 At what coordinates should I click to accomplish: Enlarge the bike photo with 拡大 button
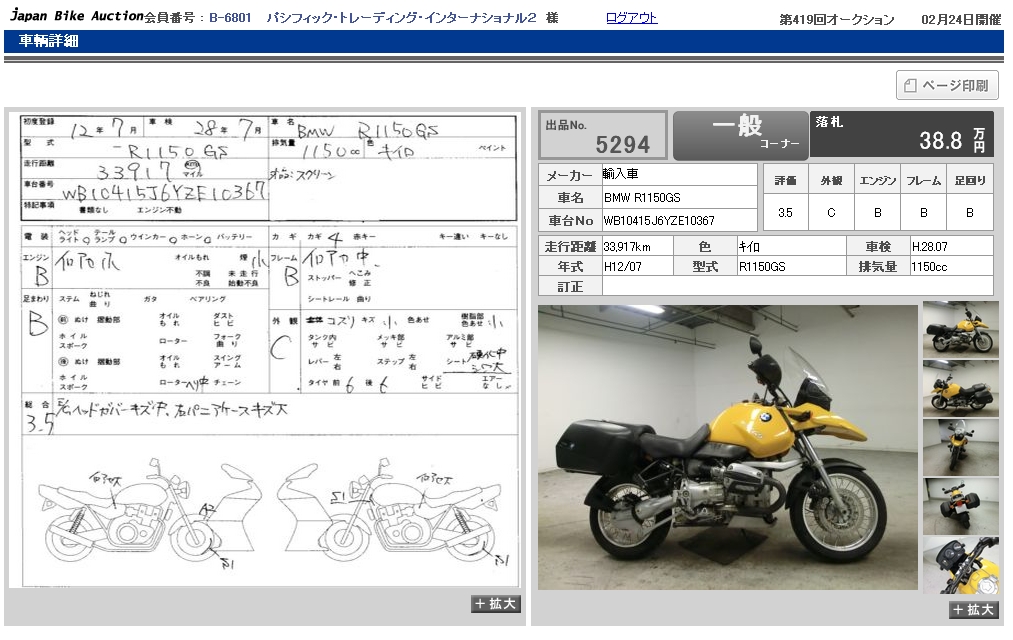click(973, 609)
